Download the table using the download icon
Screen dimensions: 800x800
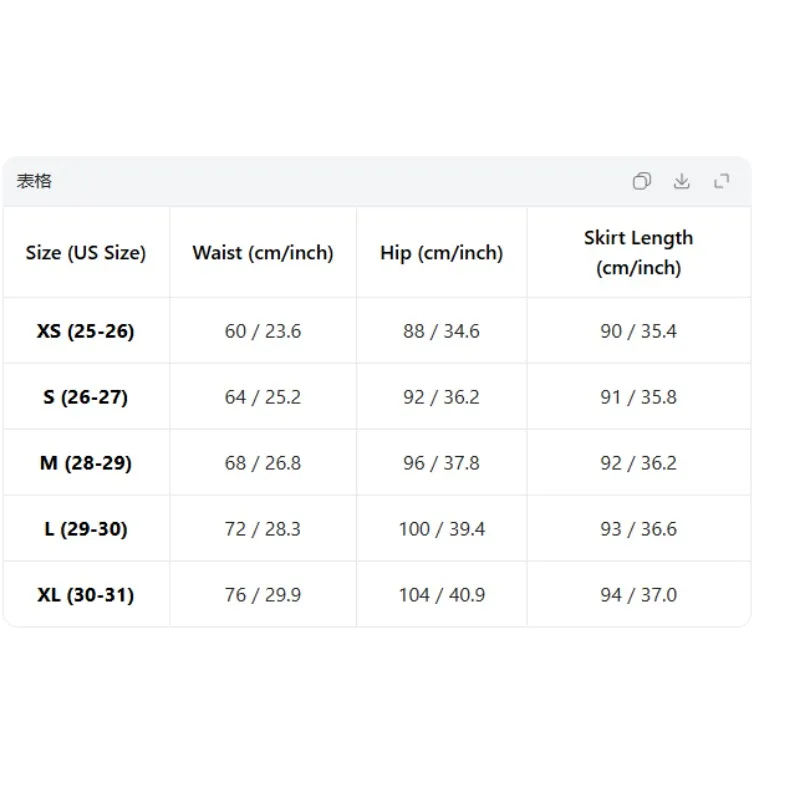coord(682,181)
